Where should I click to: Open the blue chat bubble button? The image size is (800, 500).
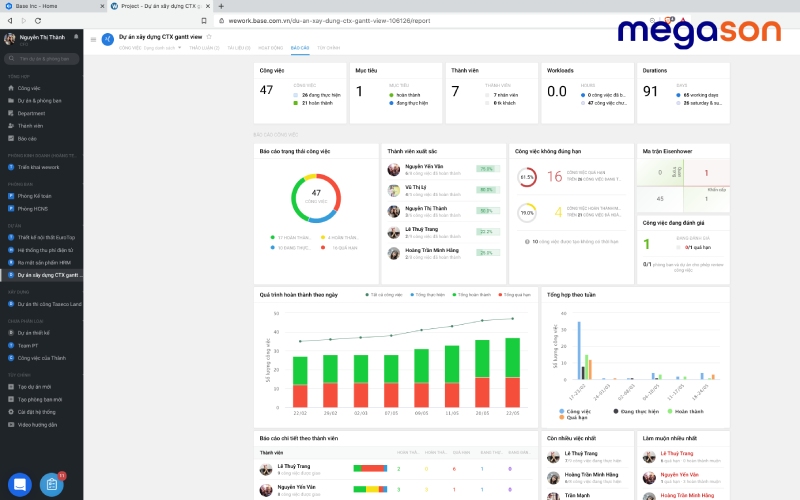[18, 484]
